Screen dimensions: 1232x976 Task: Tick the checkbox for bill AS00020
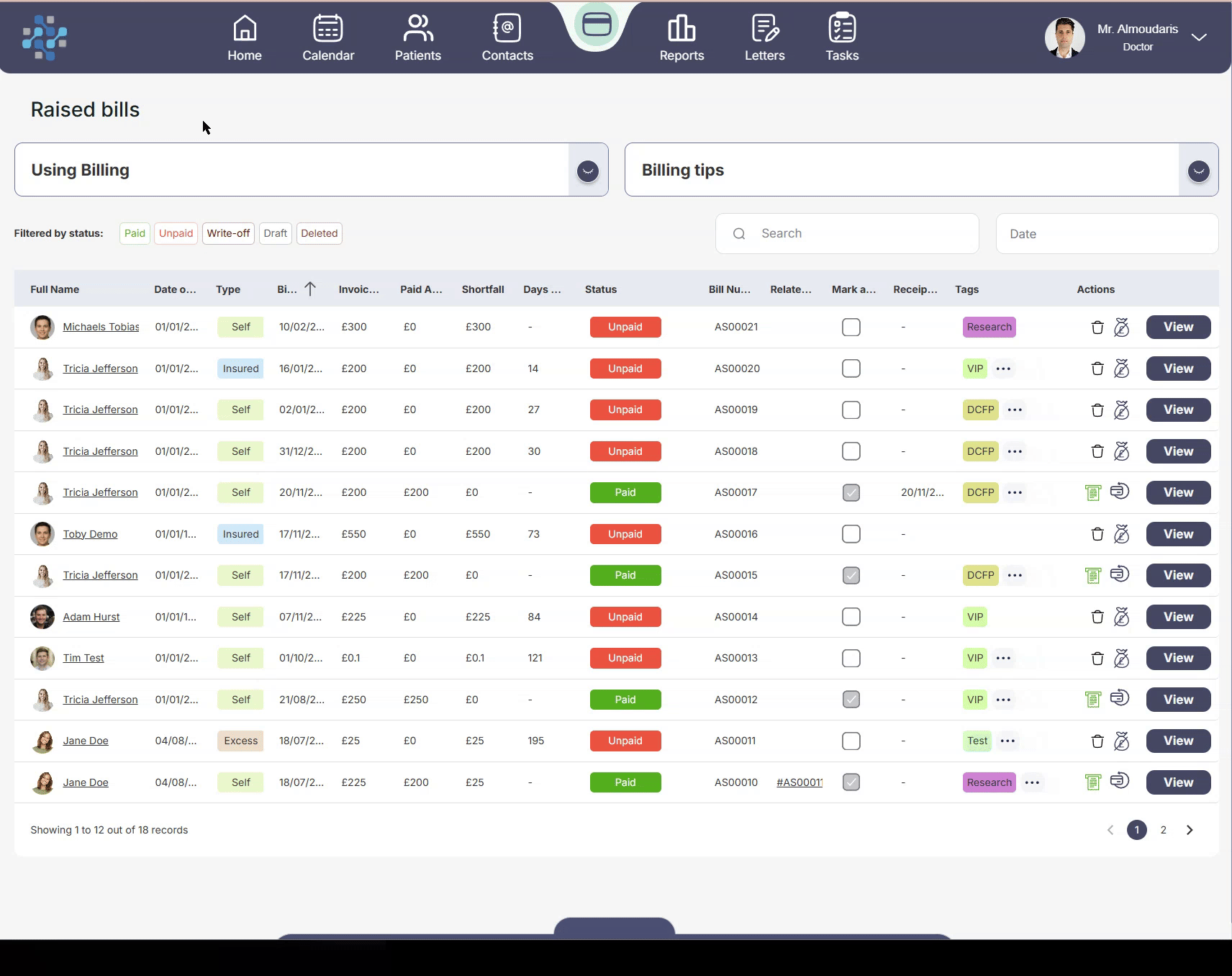851,369
